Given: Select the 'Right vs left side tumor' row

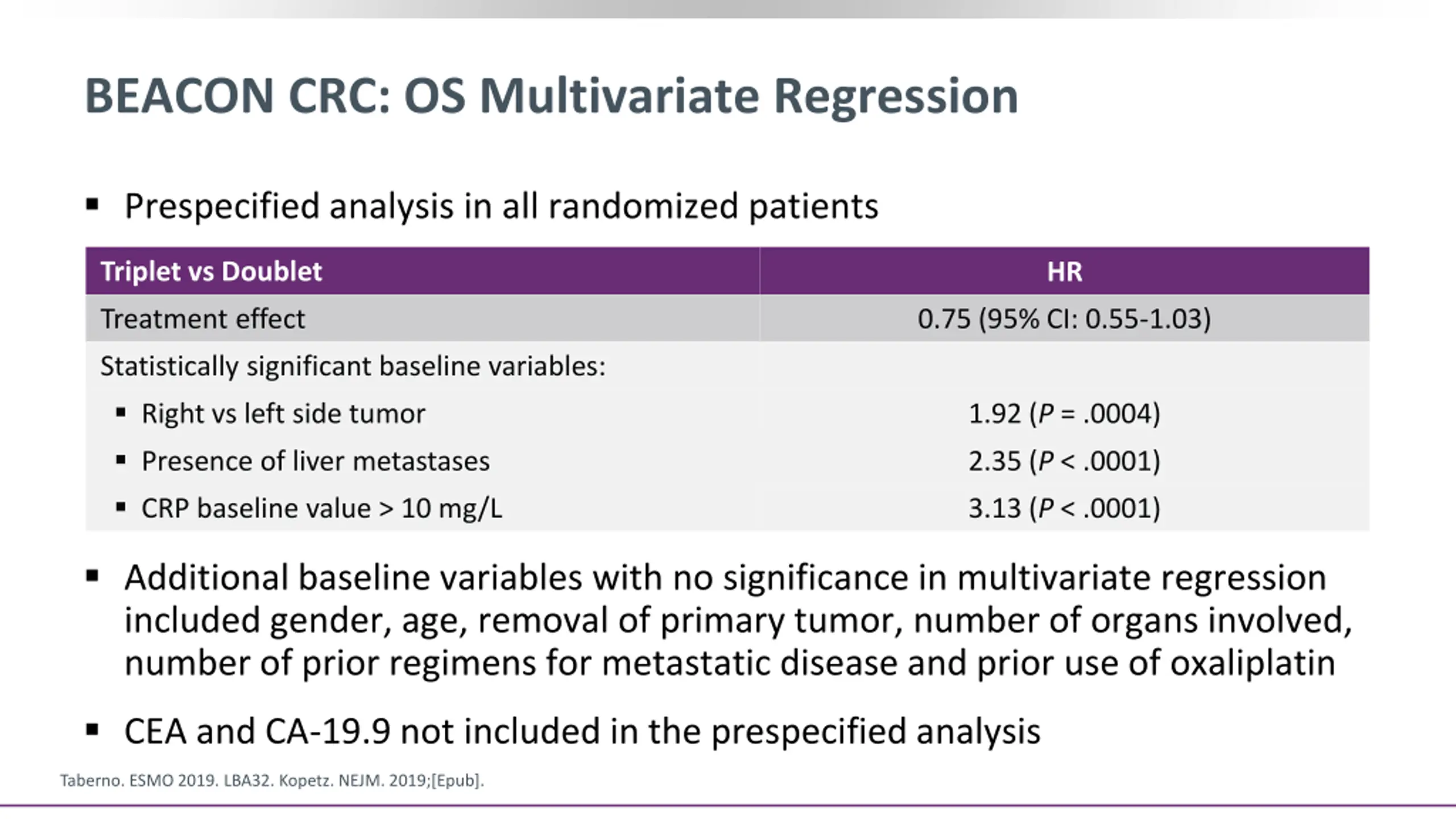Looking at the screenshot, I should [283, 413].
